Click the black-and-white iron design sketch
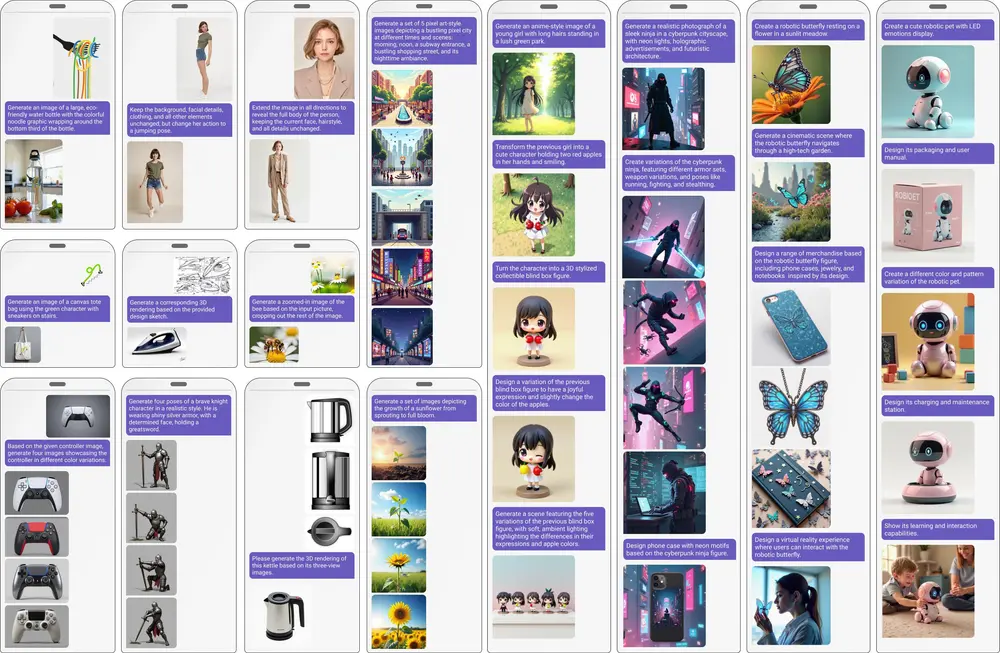1000x653 pixels. 203,275
